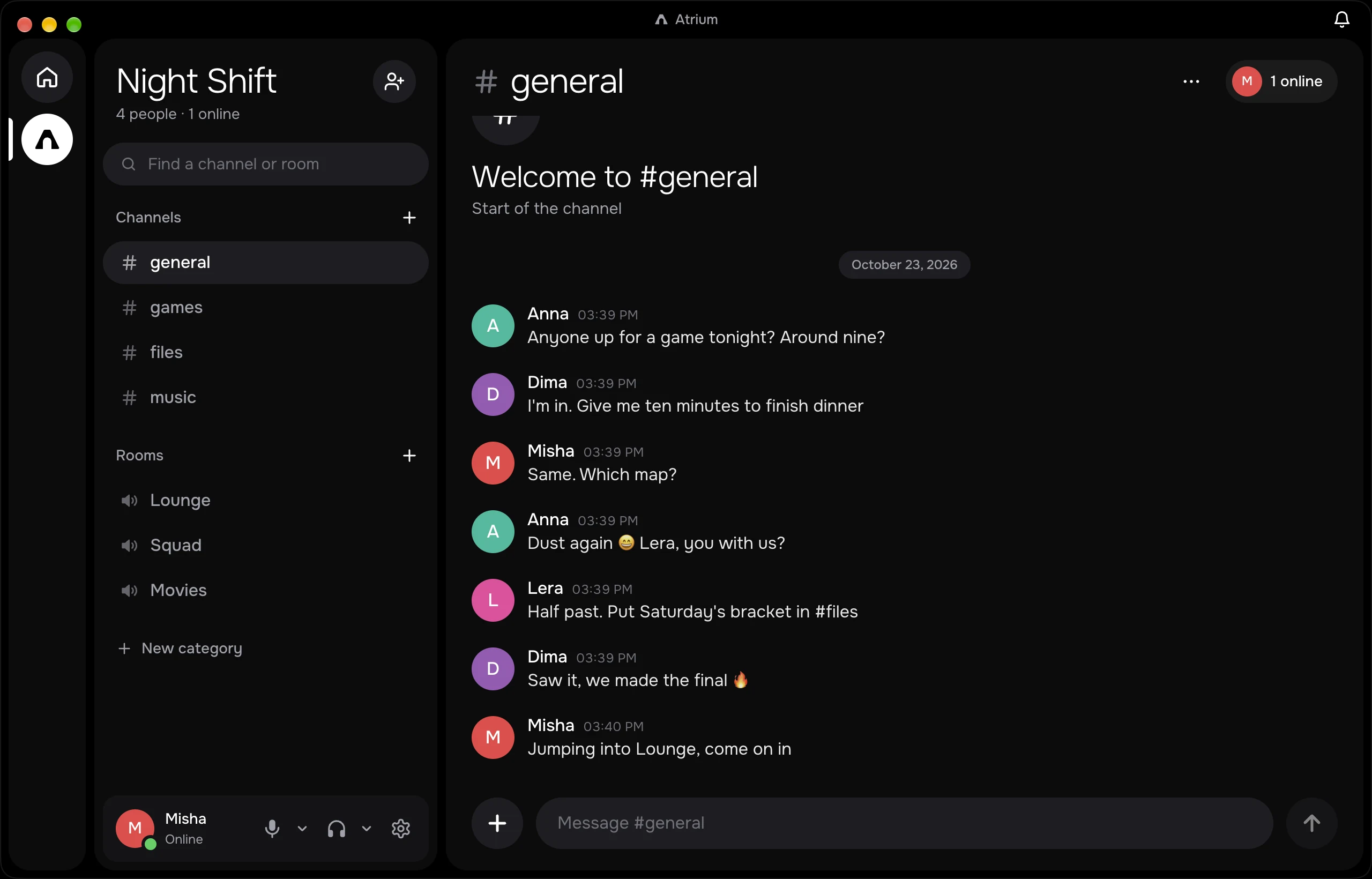Click 'Saw it, we made the final' message

[x=637, y=680]
